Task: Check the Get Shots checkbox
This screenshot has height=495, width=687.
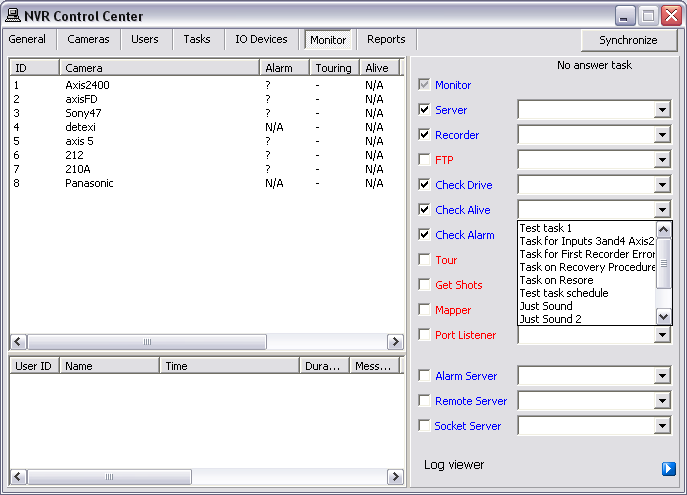Action: 424,284
